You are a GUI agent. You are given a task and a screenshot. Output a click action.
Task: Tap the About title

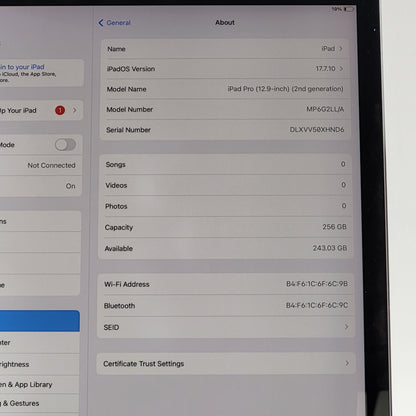(x=225, y=22)
